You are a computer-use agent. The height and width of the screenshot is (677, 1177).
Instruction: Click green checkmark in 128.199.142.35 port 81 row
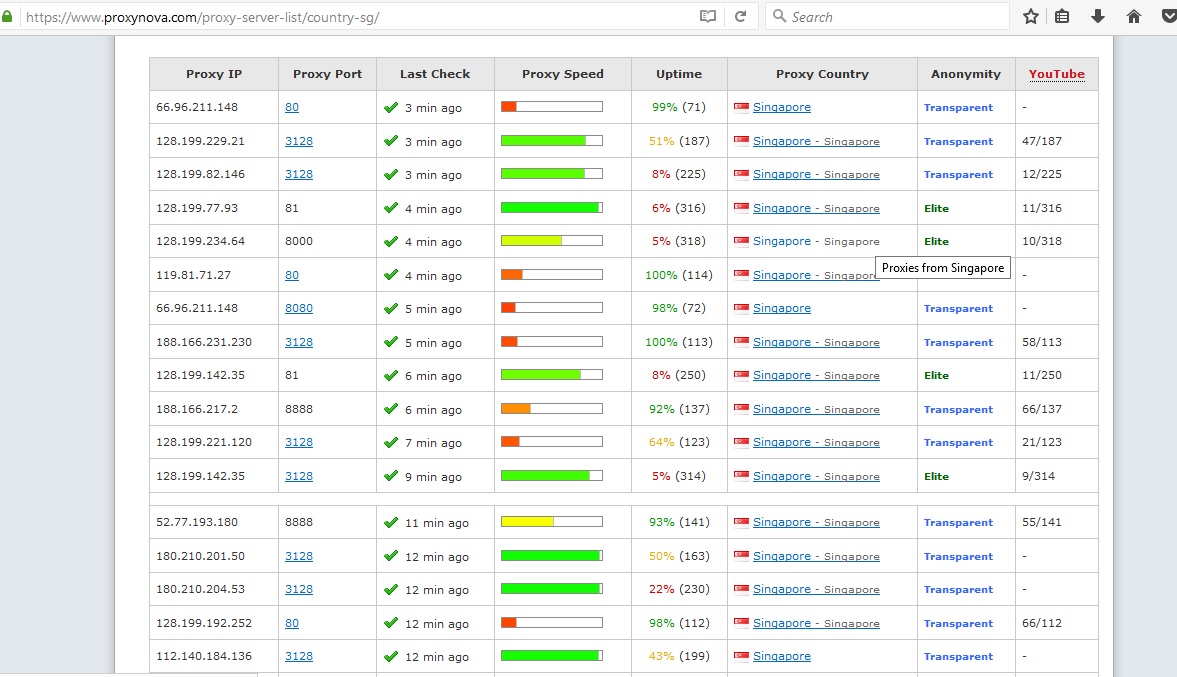click(391, 375)
